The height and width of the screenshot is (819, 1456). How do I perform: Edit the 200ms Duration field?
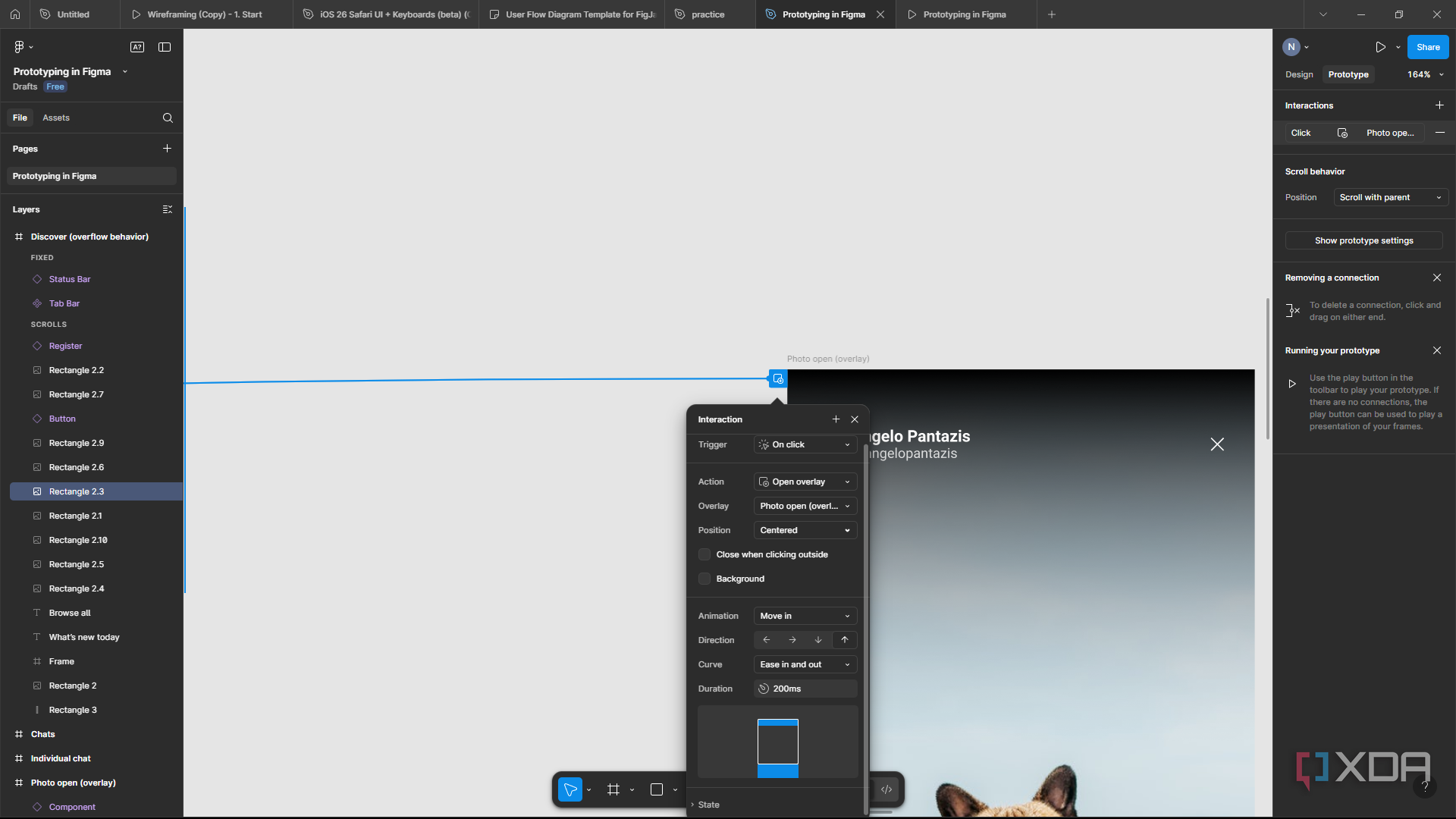[805, 689]
